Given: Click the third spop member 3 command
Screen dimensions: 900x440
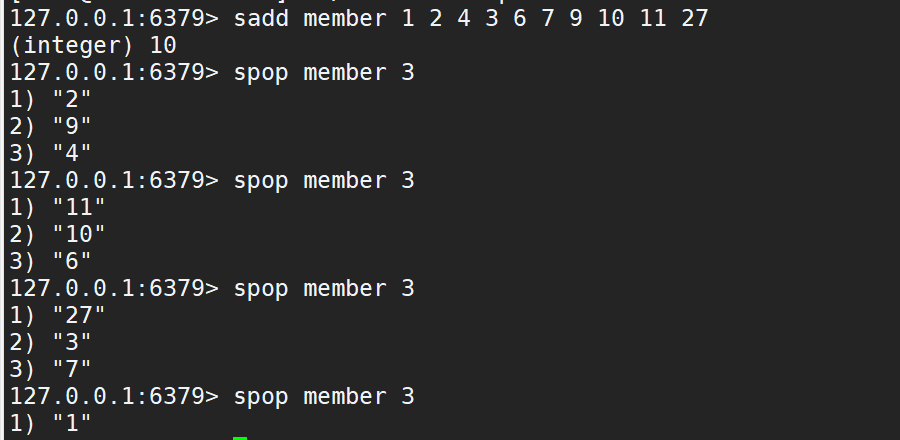Looking at the screenshot, I should pyautogui.click(x=324, y=289).
